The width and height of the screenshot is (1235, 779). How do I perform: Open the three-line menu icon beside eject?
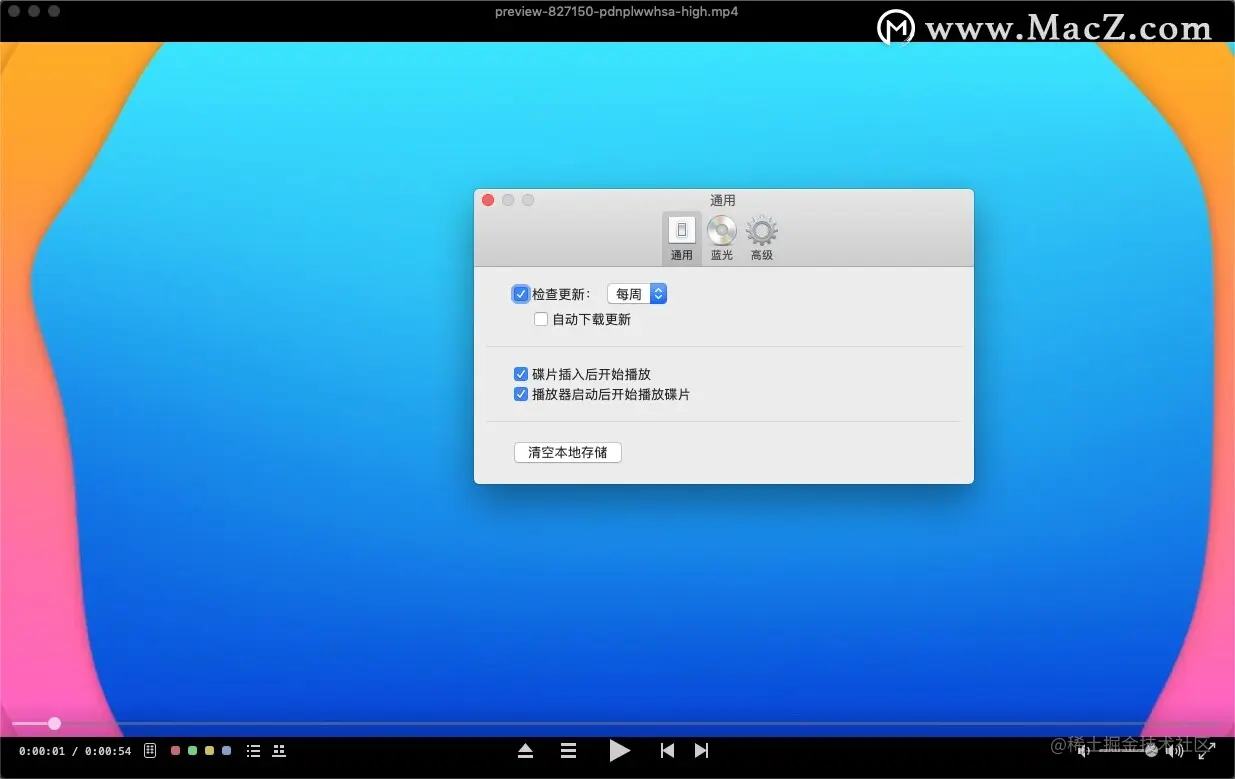[568, 750]
